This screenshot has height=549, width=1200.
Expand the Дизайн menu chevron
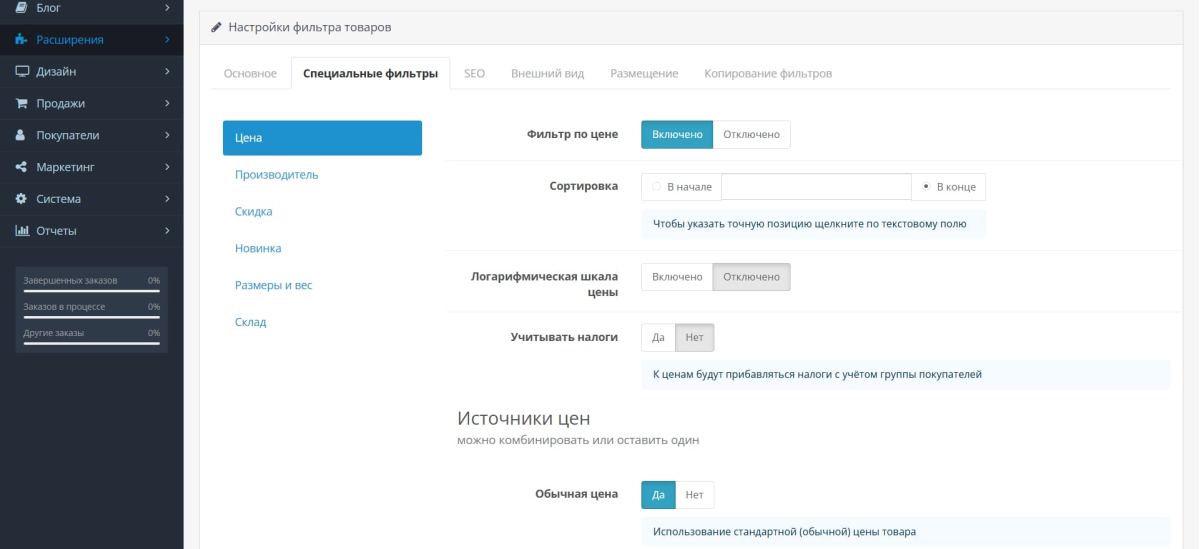(167, 71)
